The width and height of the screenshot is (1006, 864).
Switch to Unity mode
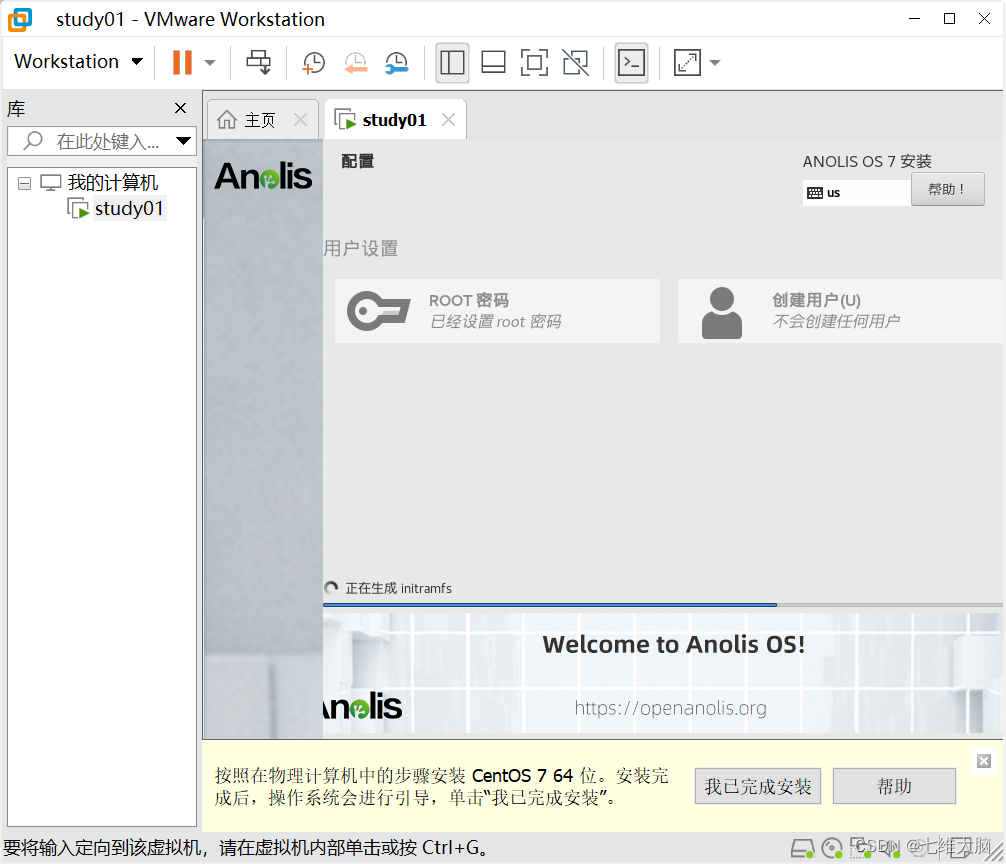[575, 62]
